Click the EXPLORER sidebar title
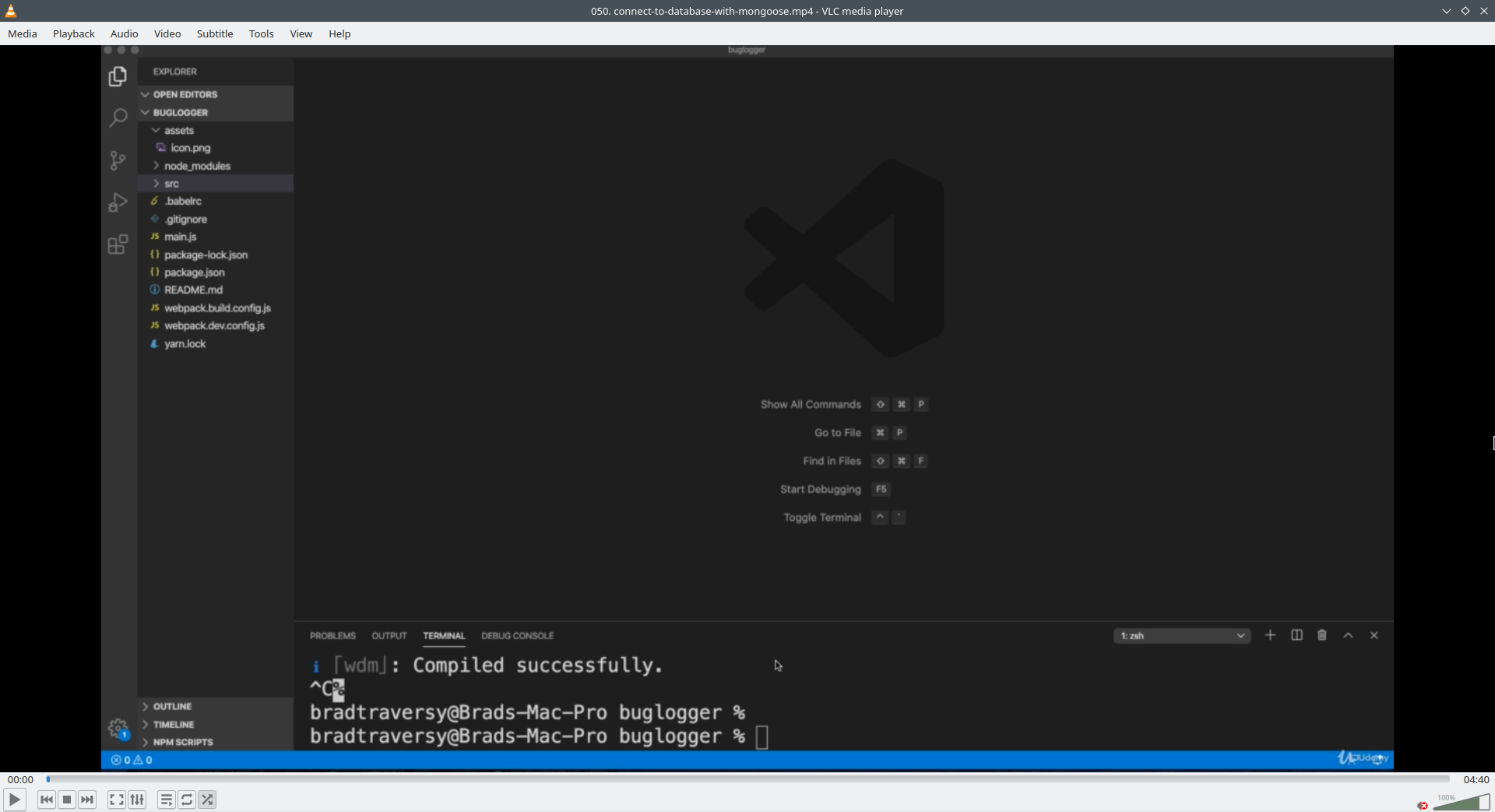 pos(175,72)
